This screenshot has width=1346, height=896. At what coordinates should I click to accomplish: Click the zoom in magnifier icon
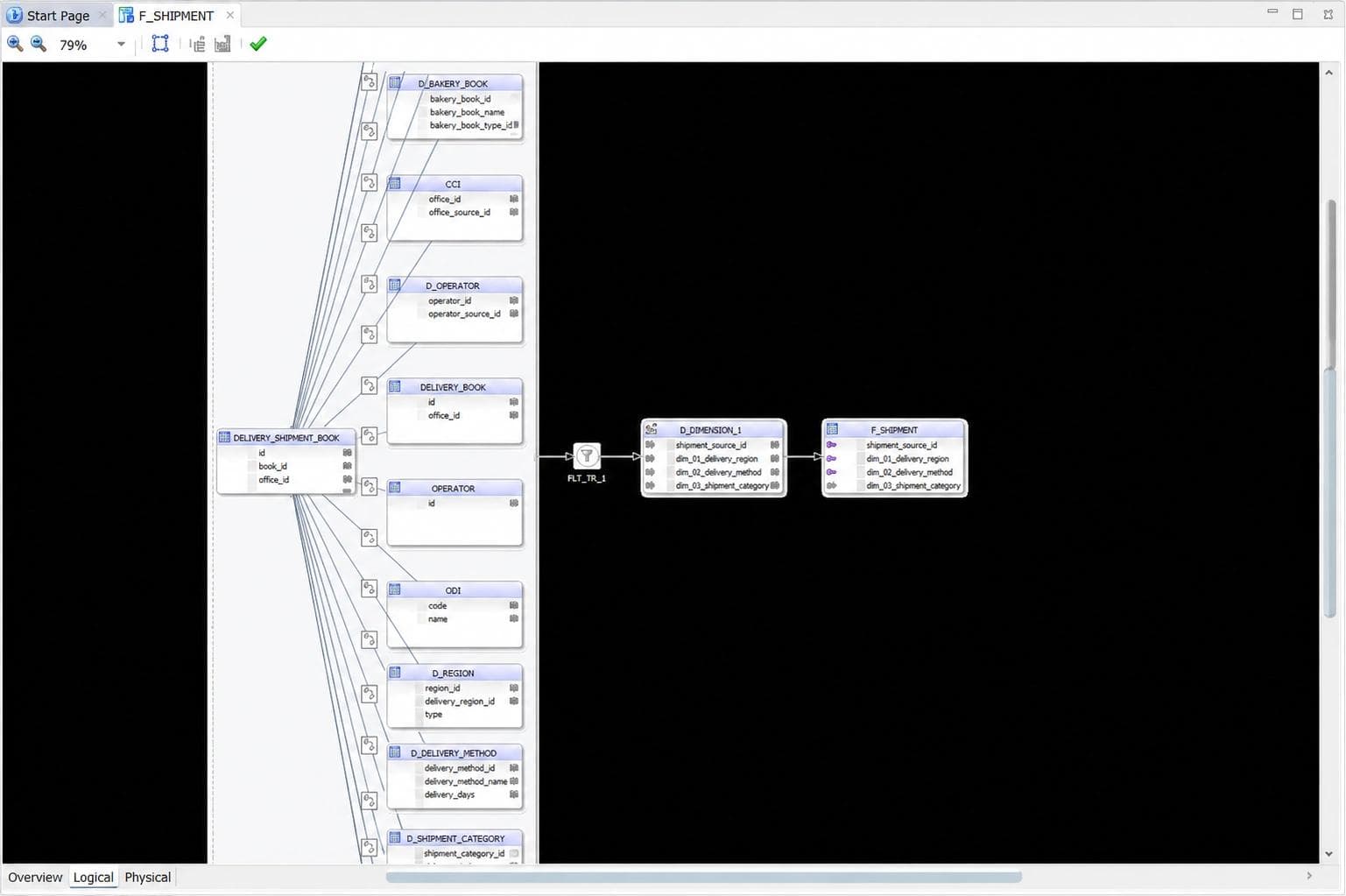15,44
